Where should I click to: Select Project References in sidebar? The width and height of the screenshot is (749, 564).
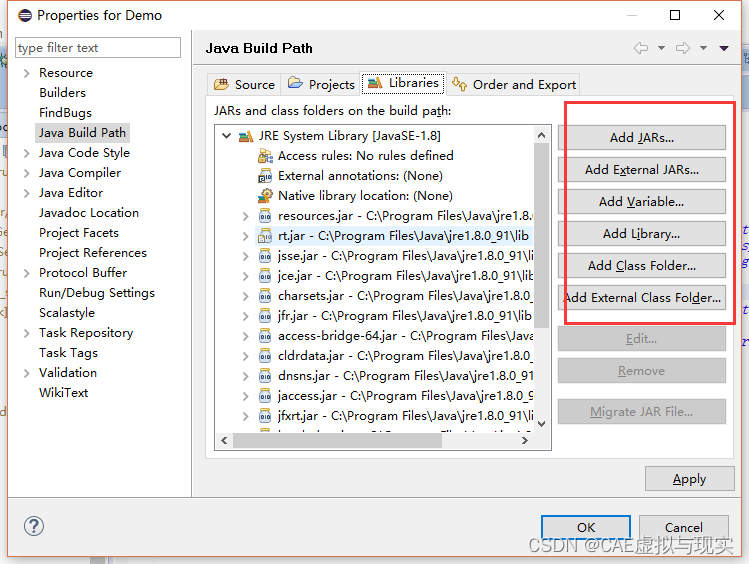tap(93, 253)
